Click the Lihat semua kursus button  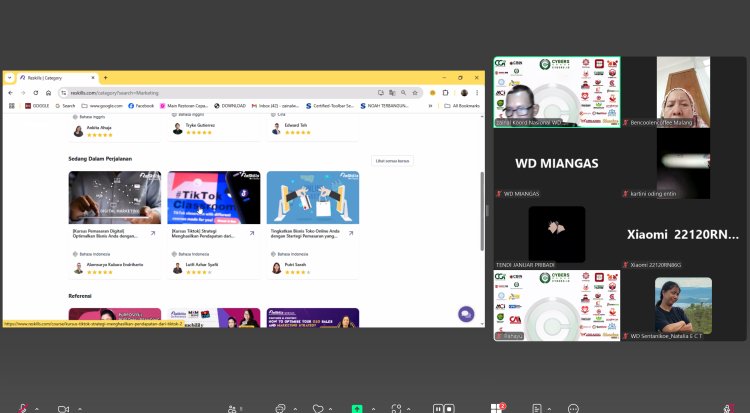click(393, 160)
